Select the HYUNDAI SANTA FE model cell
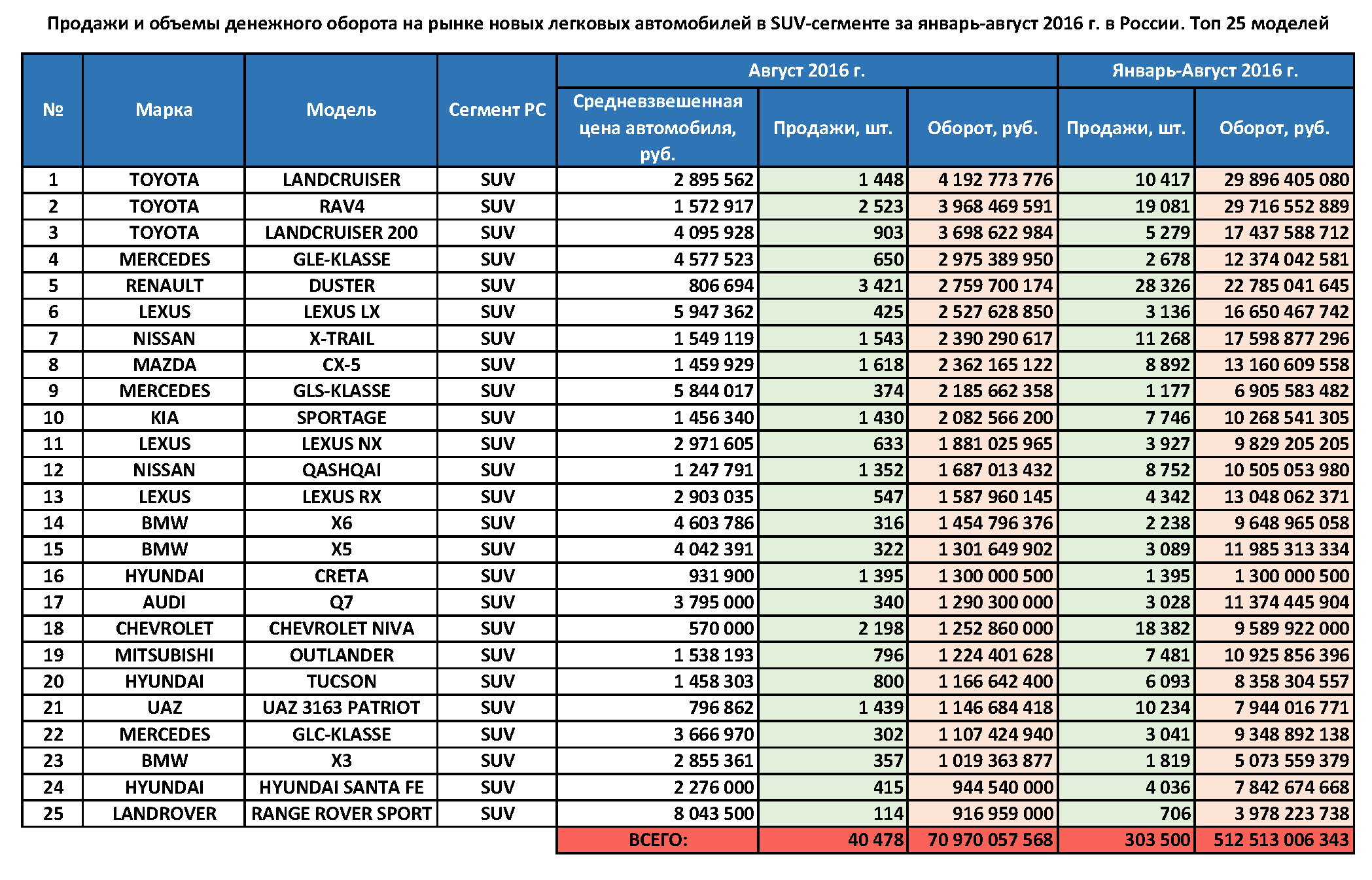Image resolution: width=1372 pixels, height=880 pixels. click(x=341, y=787)
